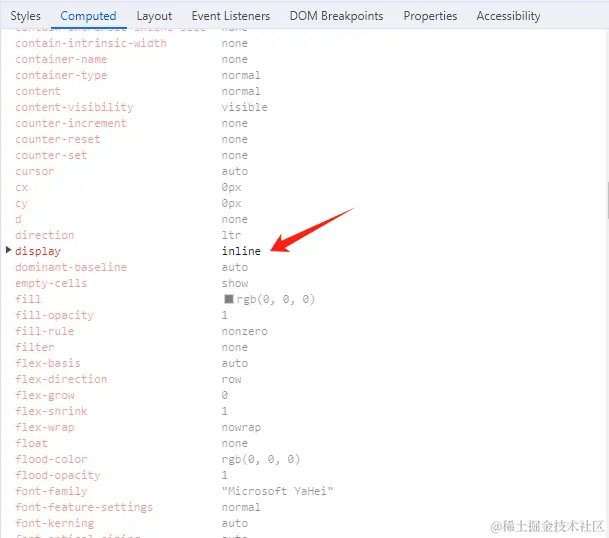Switch to DOM Breakpoints tab

[336, 16]
